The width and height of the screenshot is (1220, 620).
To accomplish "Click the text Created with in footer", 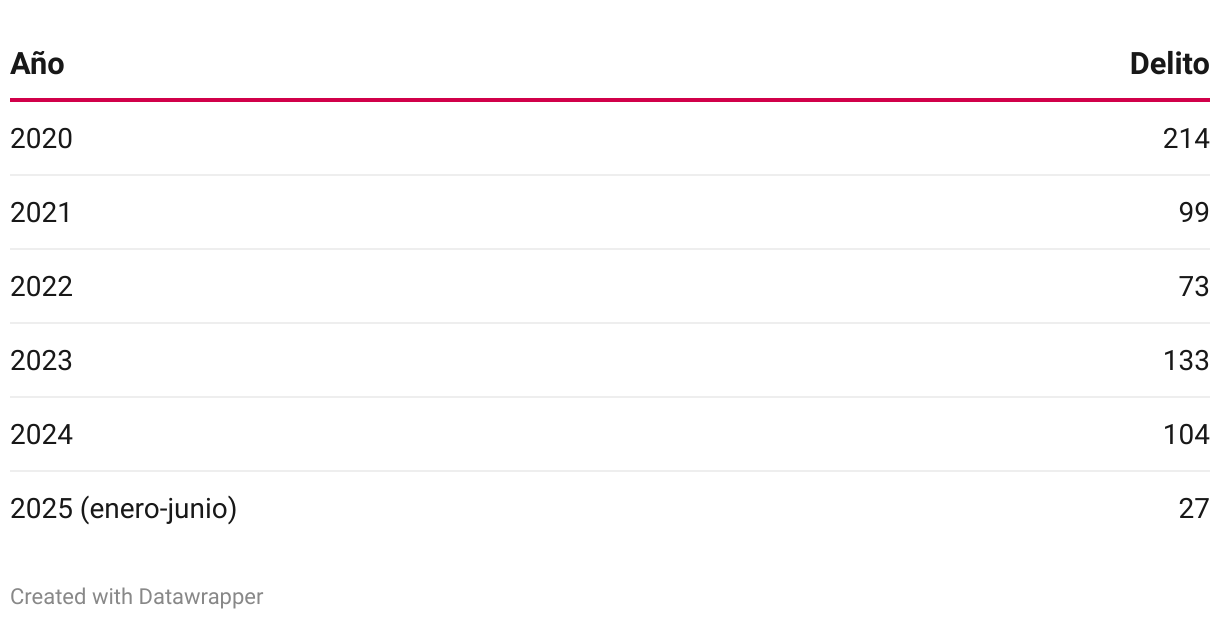I will [x=72, y=597].
